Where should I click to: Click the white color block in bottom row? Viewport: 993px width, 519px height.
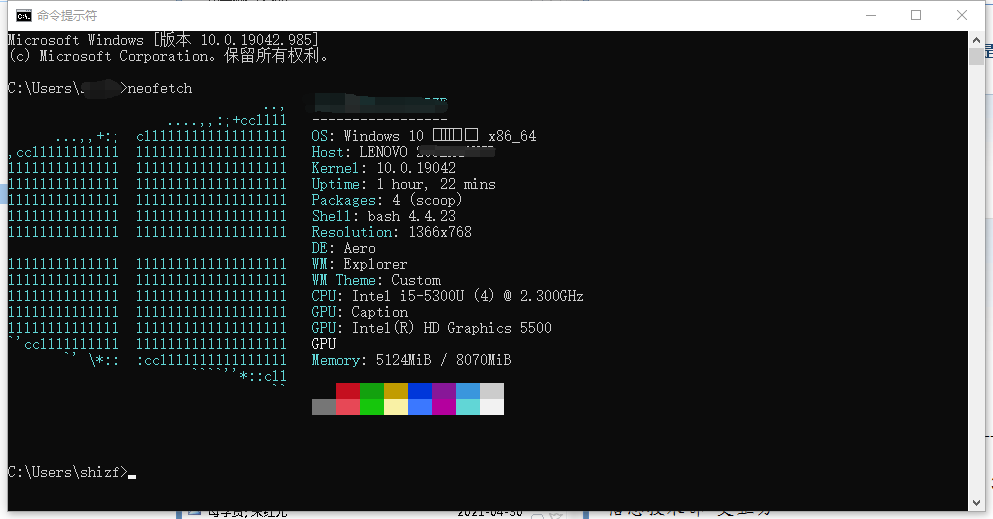491,407
